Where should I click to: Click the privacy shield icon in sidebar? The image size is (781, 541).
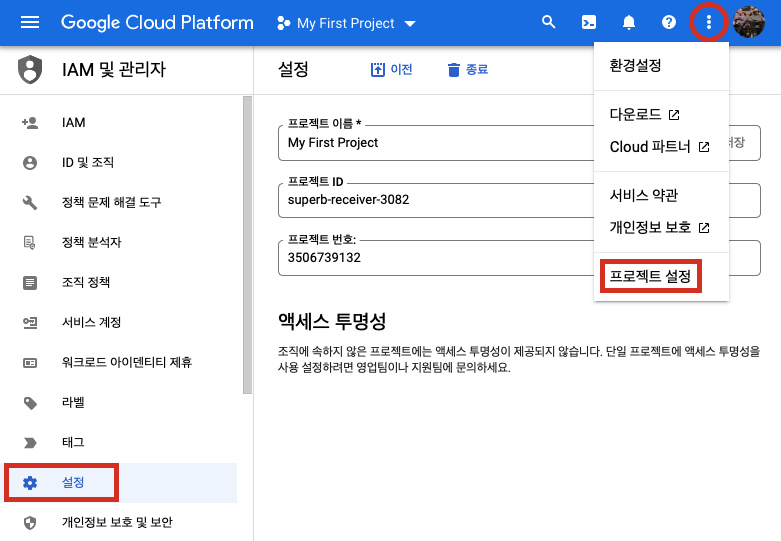pos(30,523)
